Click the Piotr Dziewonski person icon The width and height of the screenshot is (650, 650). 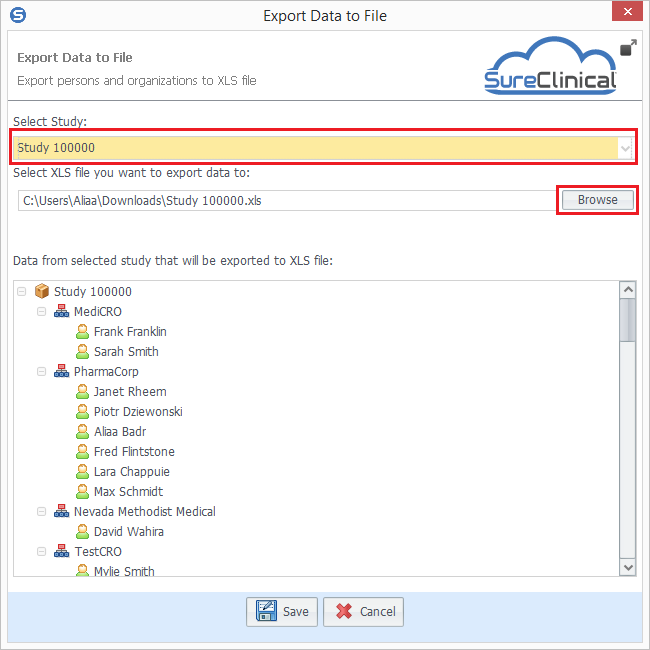(x=82, y=411)
